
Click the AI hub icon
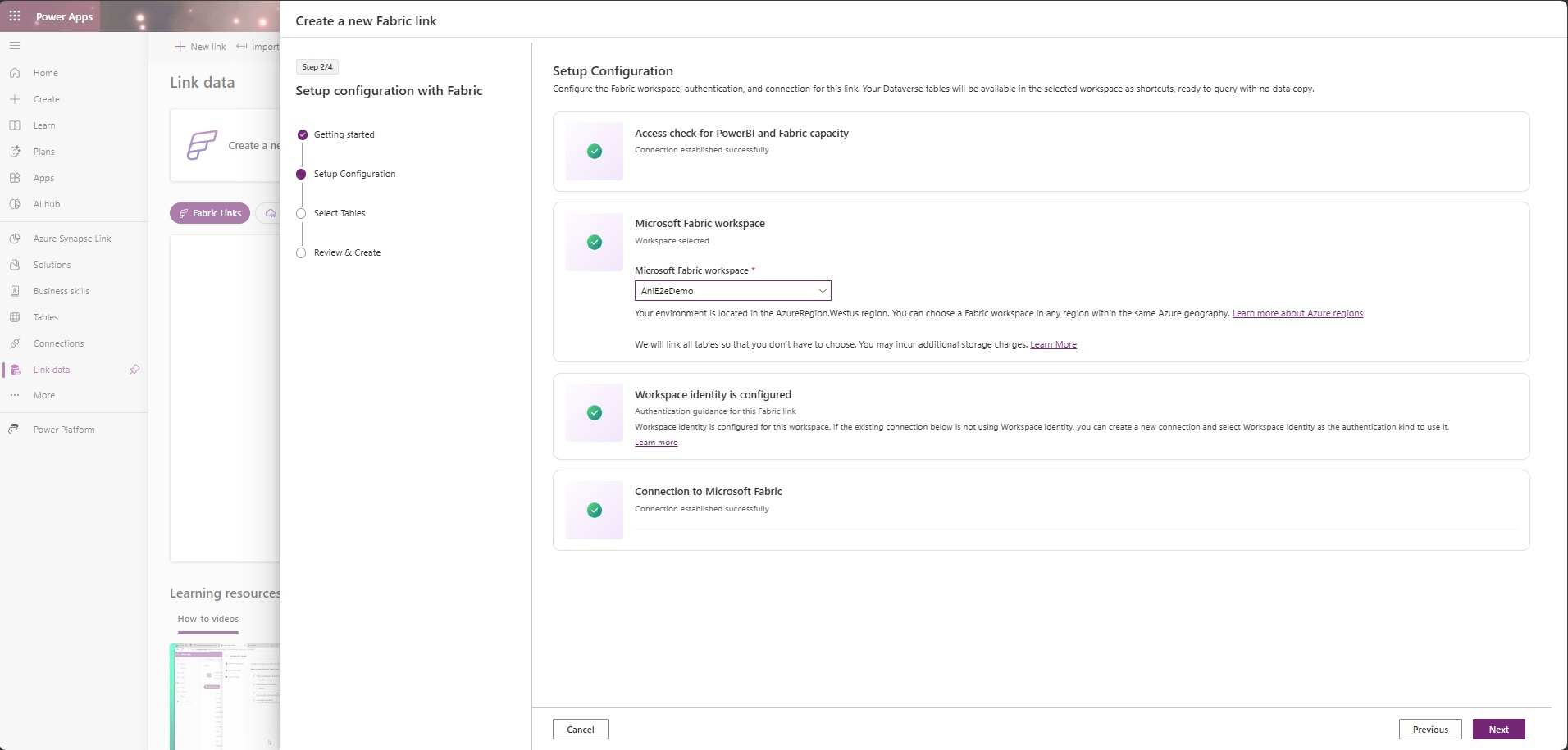15,204
